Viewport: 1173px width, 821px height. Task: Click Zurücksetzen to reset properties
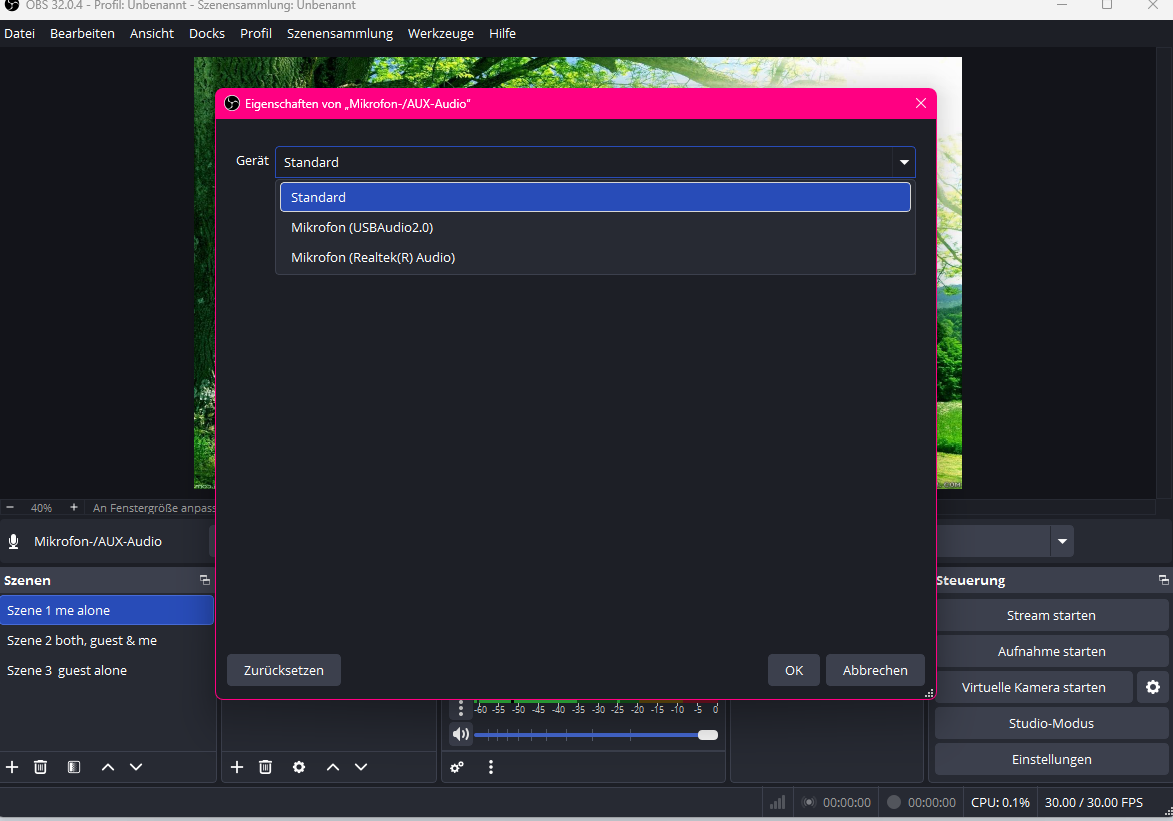click(284, 671)
